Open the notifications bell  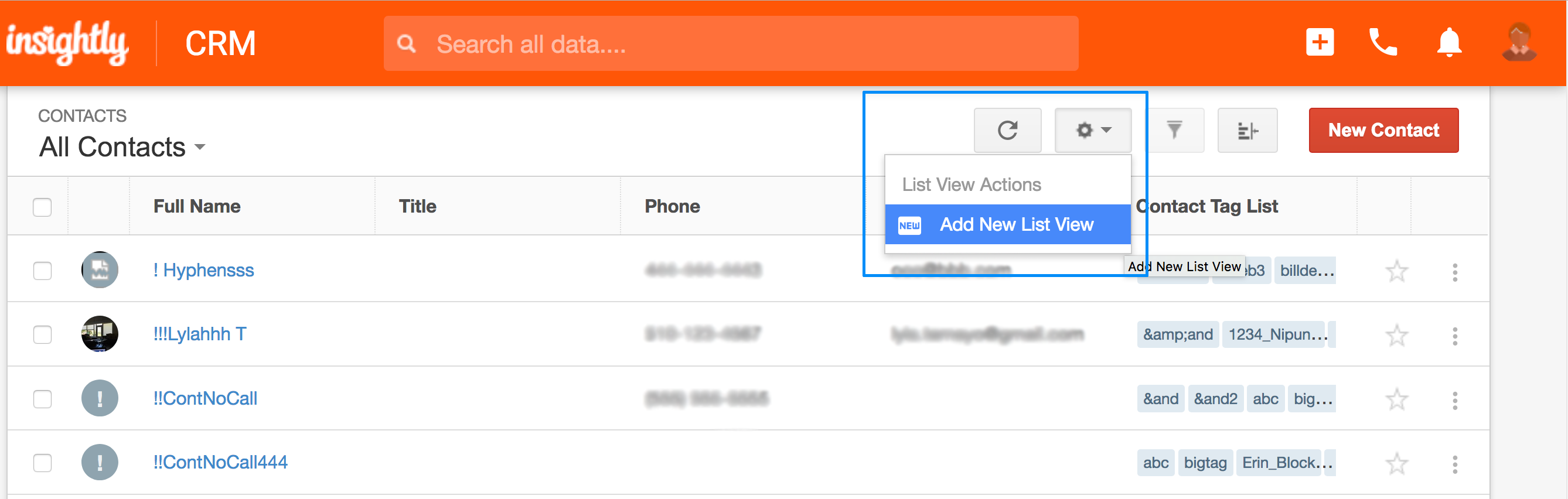click(1449, 43)
